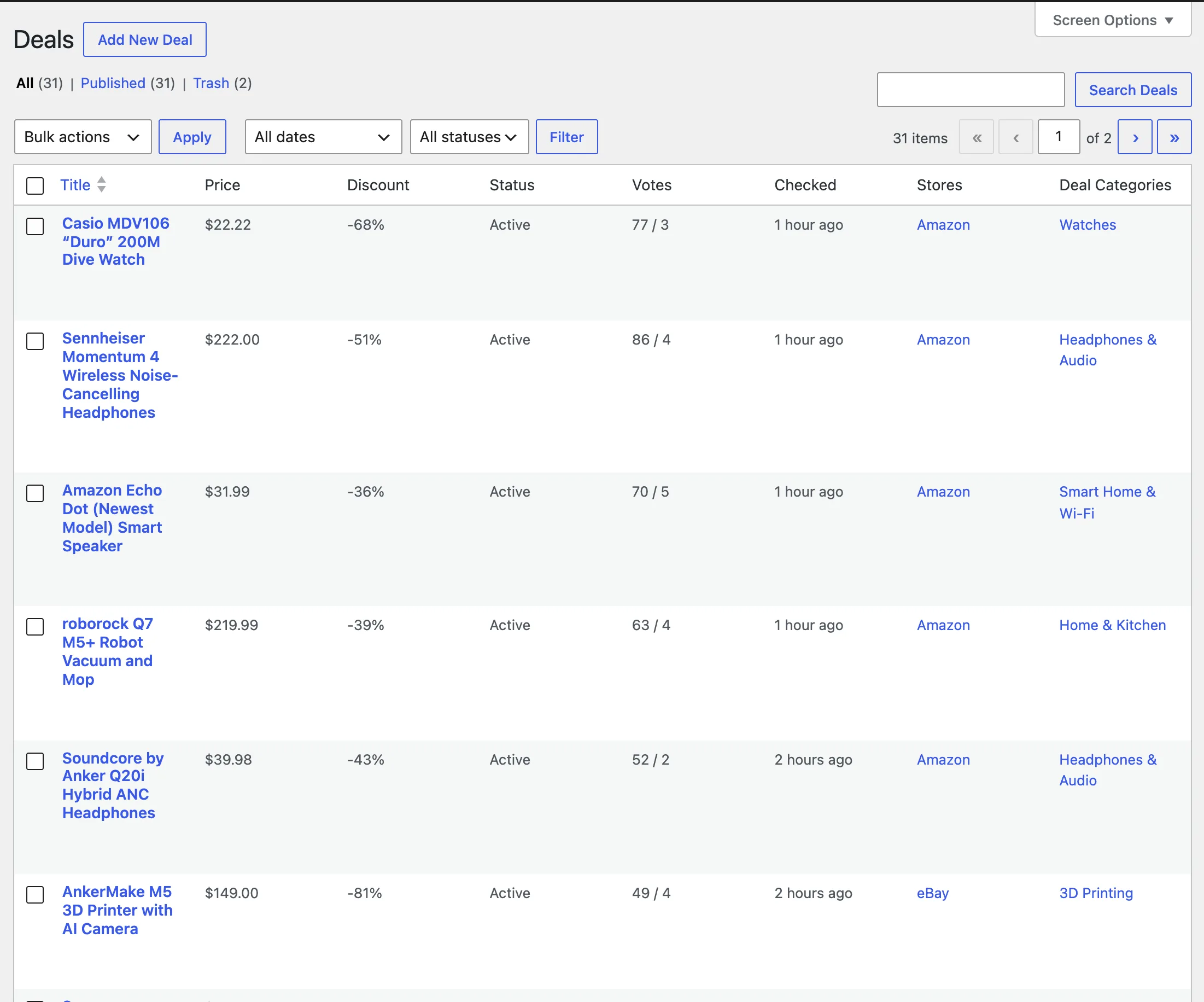
Task: Show All deals view
Action: (x=25, y=83)
